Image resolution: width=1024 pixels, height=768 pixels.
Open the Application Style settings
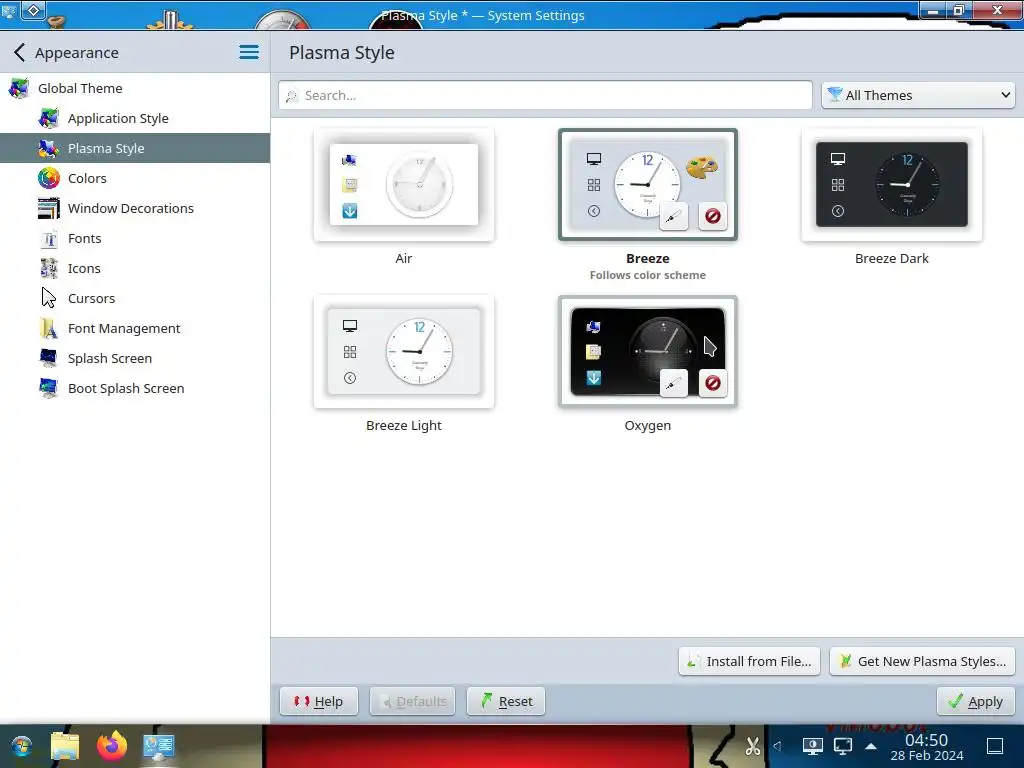(x=135, y=118)
